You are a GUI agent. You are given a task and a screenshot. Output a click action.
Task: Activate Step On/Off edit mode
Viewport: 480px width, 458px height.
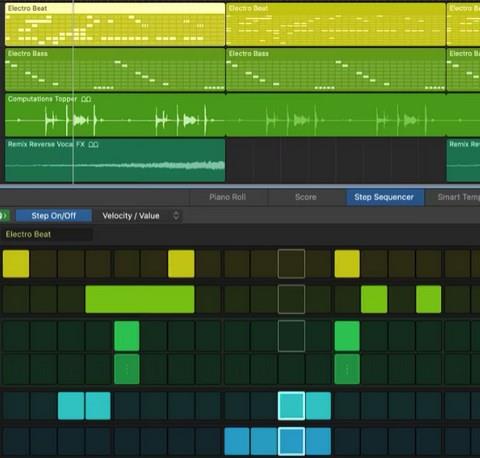tap(54, 216)
